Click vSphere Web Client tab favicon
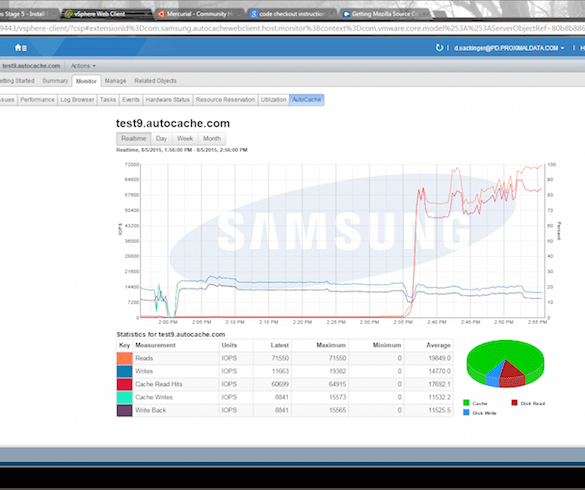 tap(68, 14)
